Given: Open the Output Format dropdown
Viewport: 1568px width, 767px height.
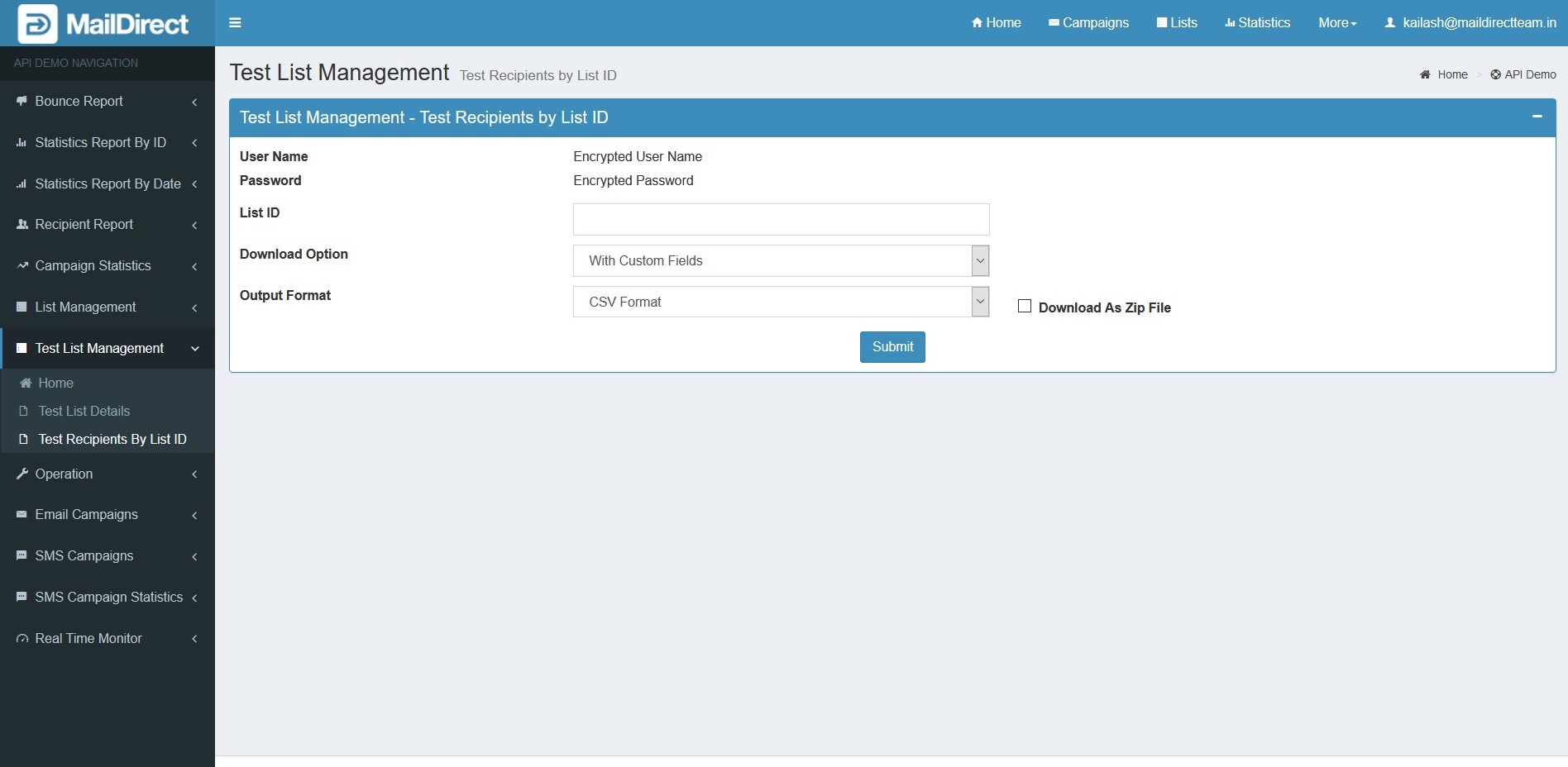Looking at the screenshot, I should [781, 303].
